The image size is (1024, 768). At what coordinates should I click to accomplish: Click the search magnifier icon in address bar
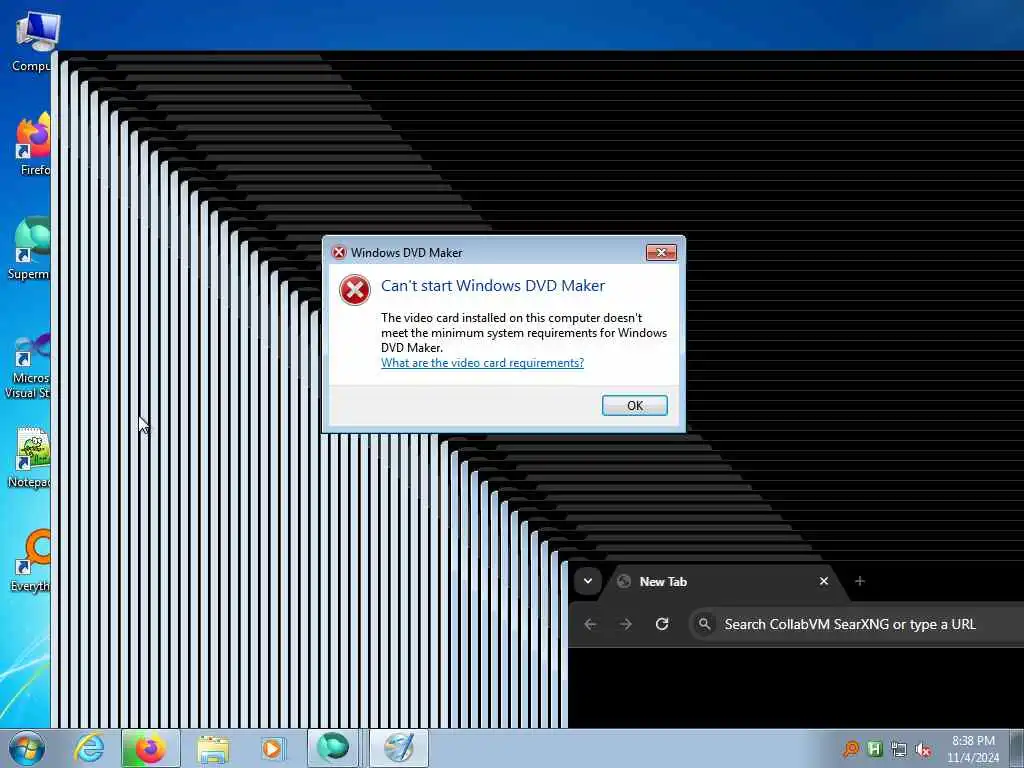705,624
